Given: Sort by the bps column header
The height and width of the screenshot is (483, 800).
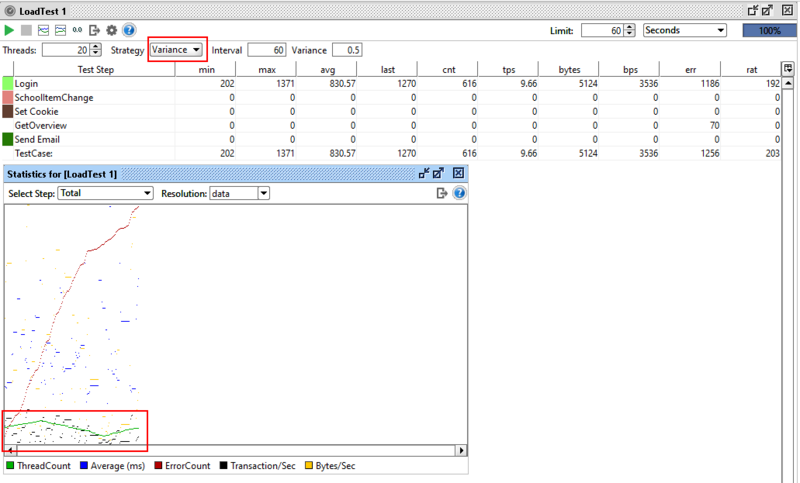Looking at the screenshot, I should (630, 69).
